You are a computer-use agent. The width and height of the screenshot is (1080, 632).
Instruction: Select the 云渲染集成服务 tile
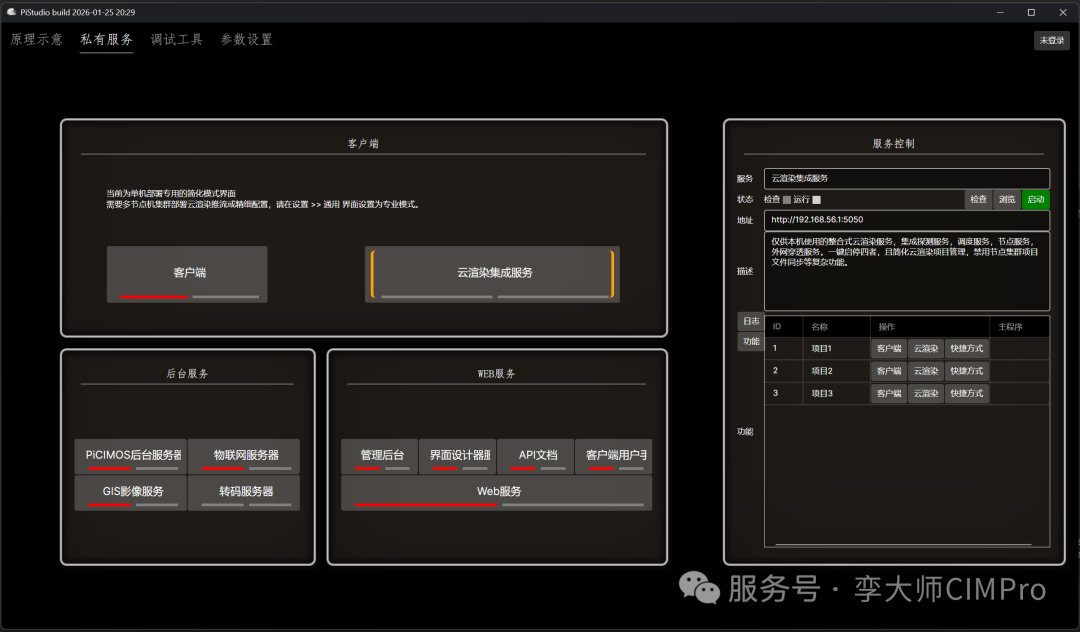tap(492, 274)
